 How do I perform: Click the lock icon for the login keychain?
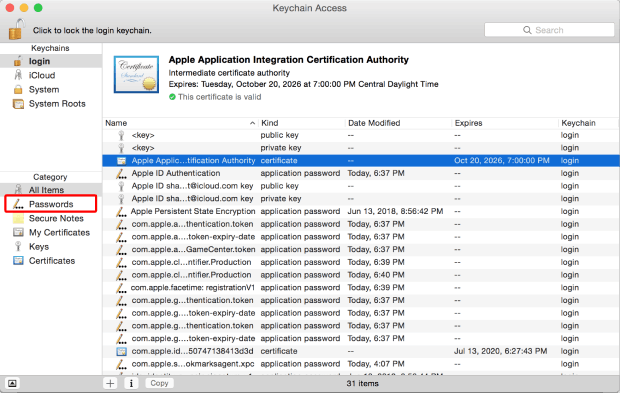17,29
